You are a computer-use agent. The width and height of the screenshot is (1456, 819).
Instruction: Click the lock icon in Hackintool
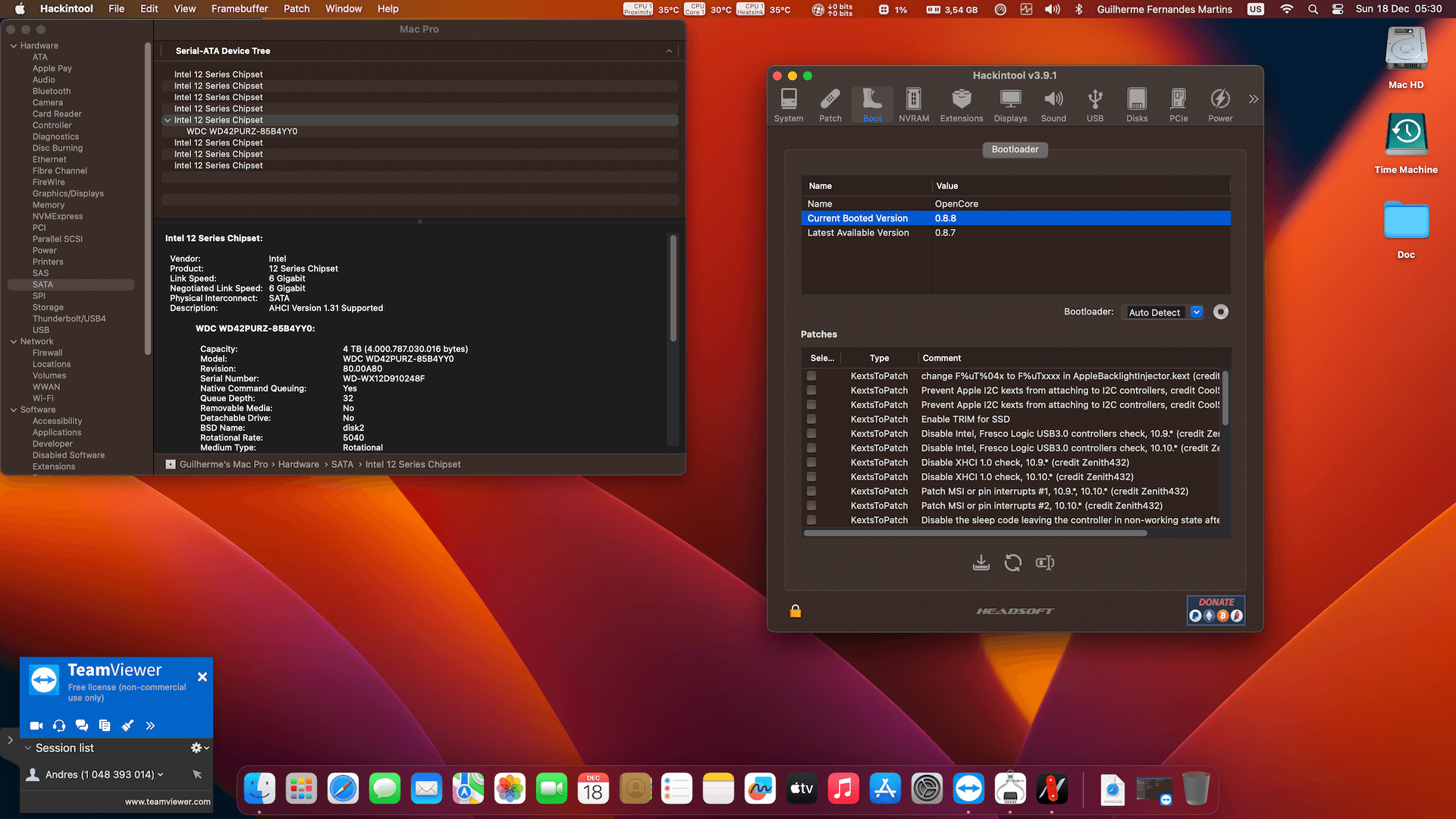(795, 611)
